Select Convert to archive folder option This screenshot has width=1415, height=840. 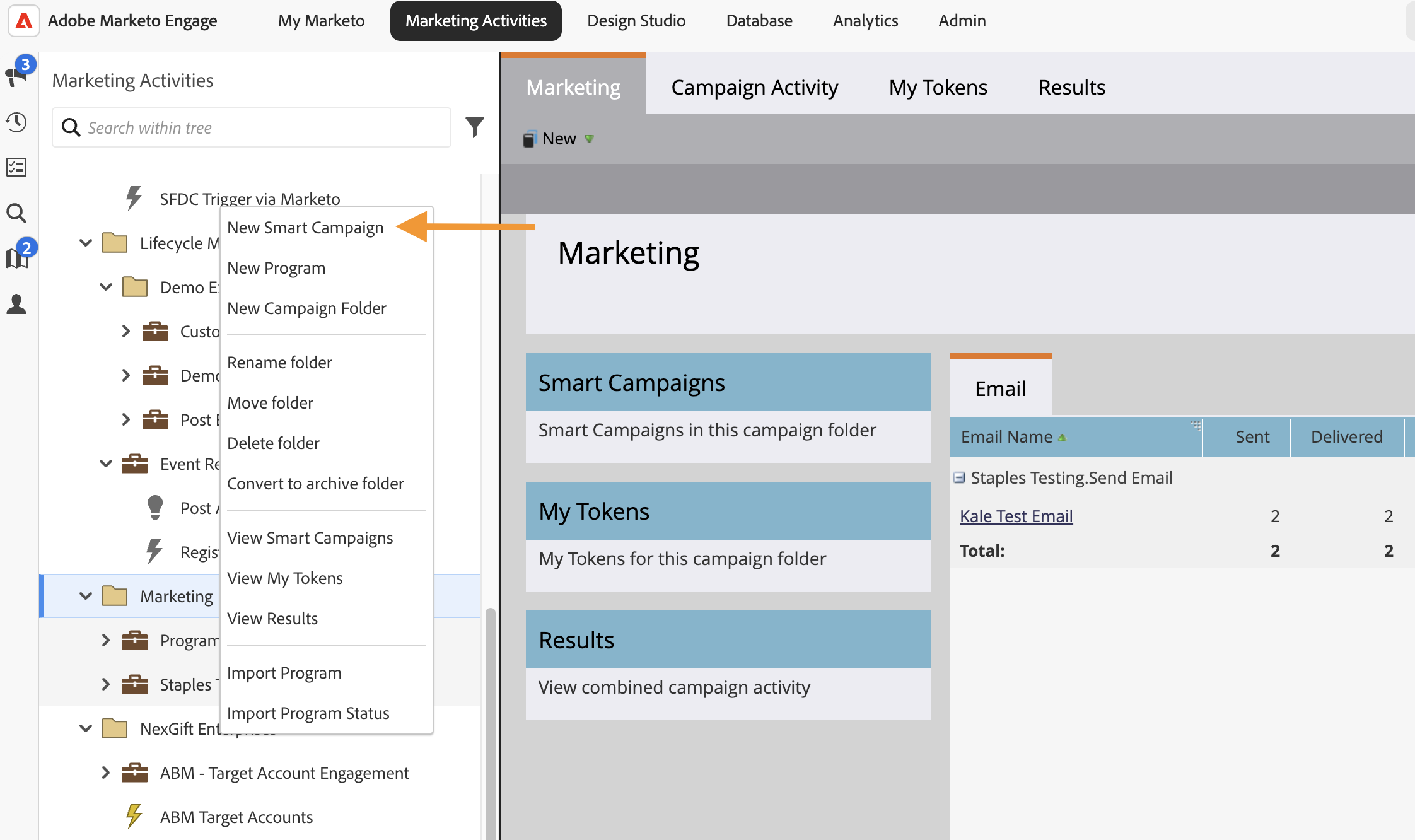click(315, 484)
